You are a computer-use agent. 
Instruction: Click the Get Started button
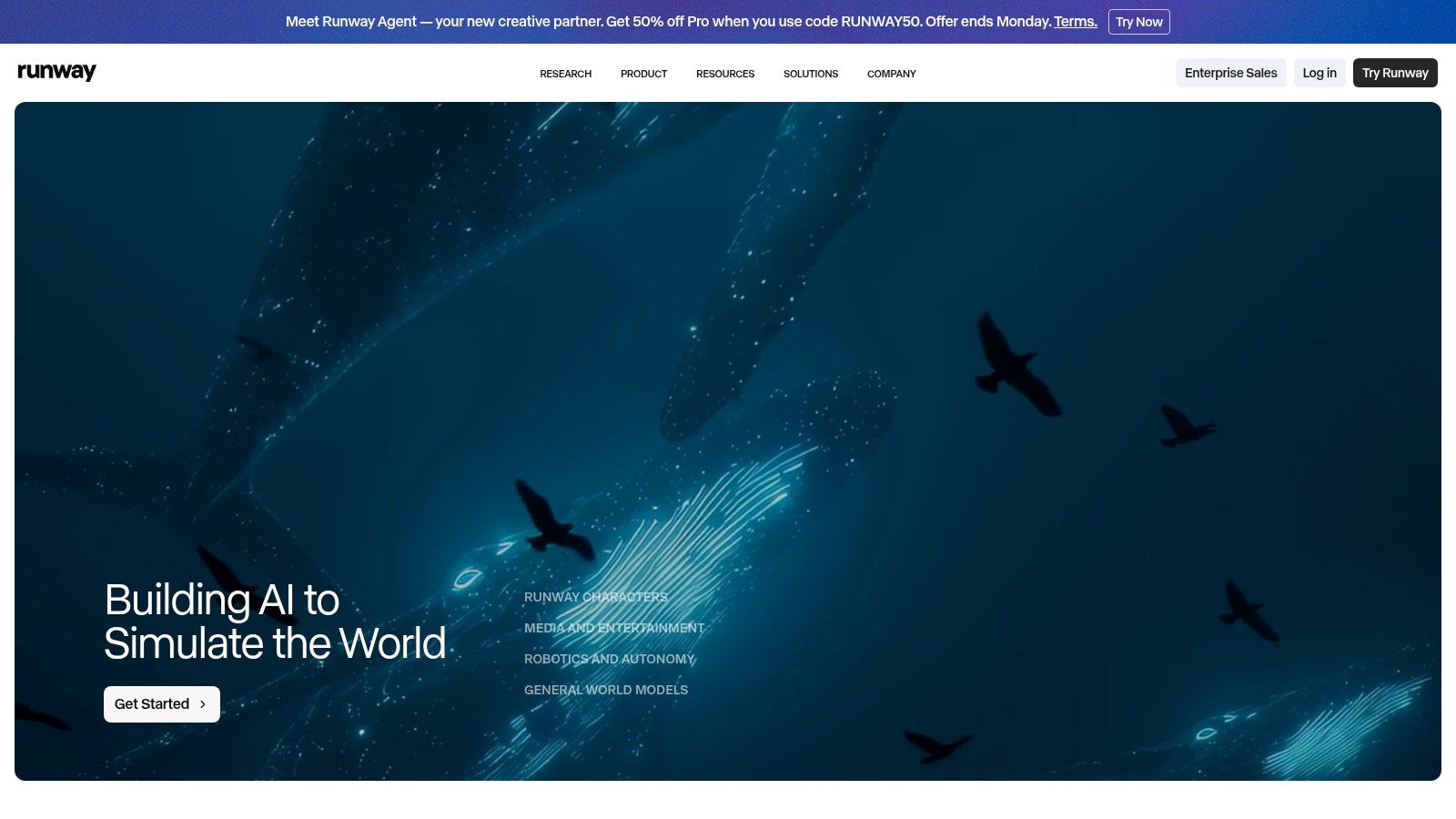click(162, 704)
